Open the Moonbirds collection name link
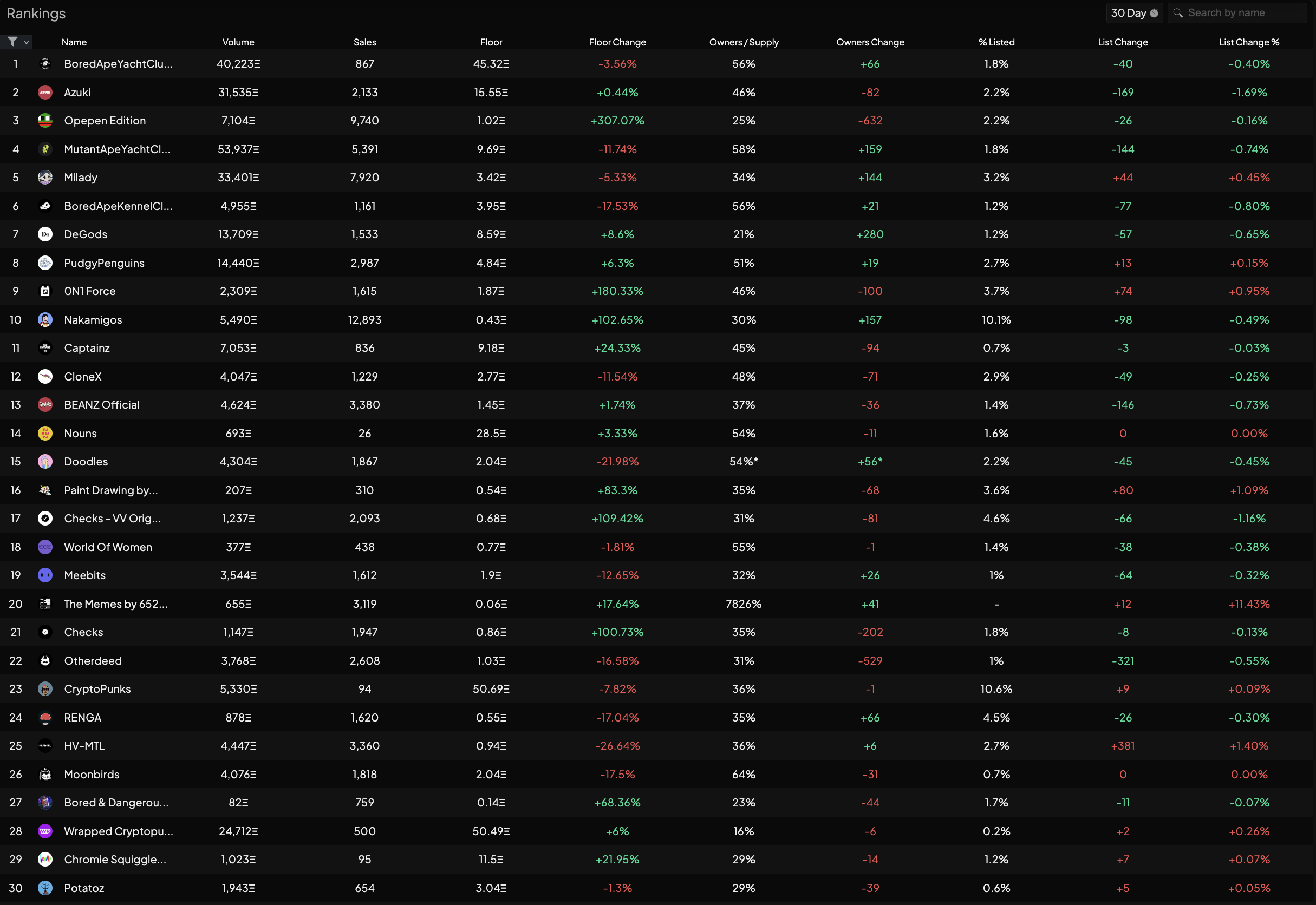The height and width of the screenshot is (905, 1316). click(x=92, y=775)
